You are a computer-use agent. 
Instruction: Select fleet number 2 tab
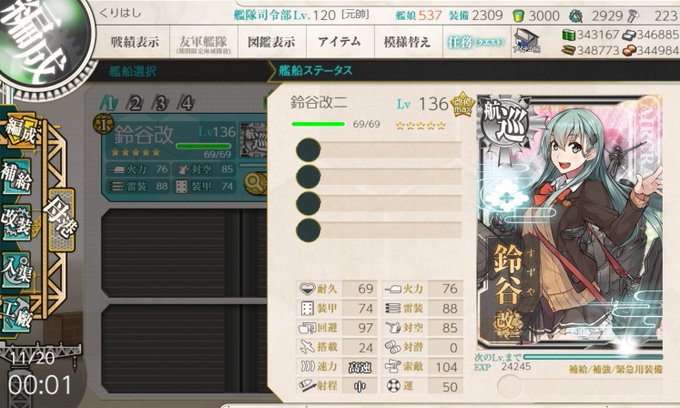[x=135, y=103]
